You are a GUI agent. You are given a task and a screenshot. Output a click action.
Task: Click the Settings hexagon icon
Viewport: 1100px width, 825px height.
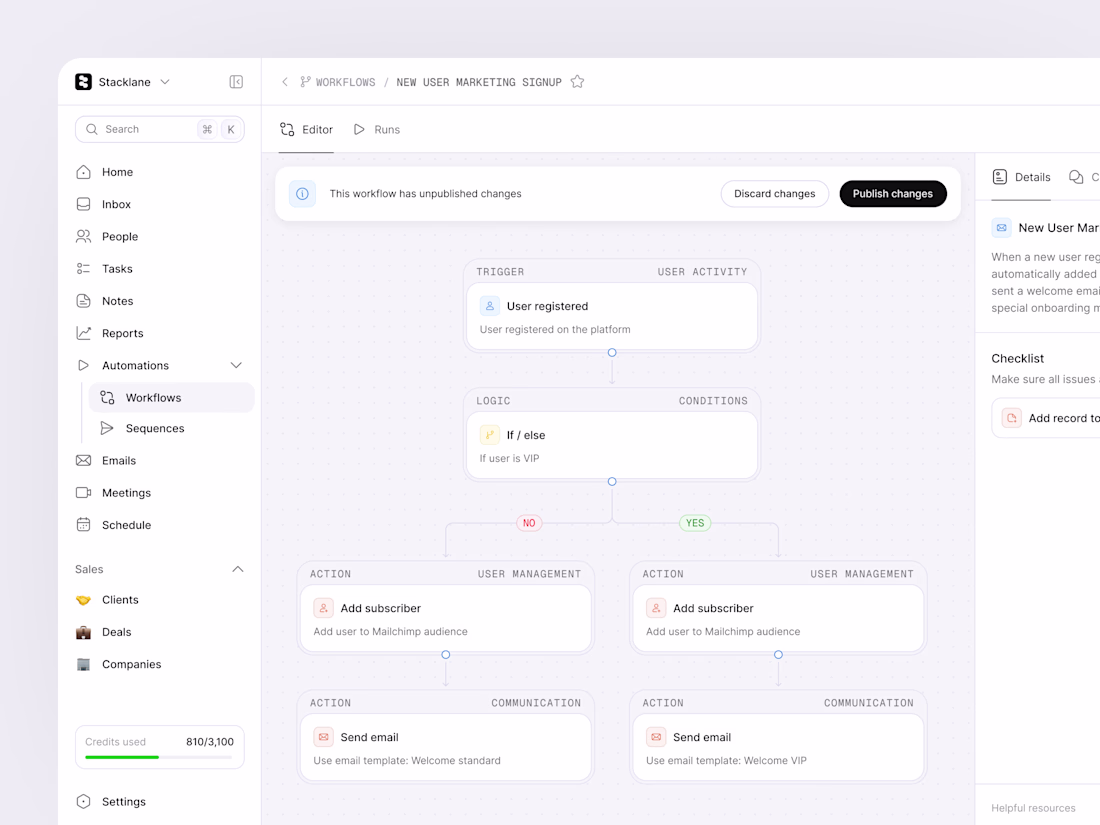click(83, 802)
